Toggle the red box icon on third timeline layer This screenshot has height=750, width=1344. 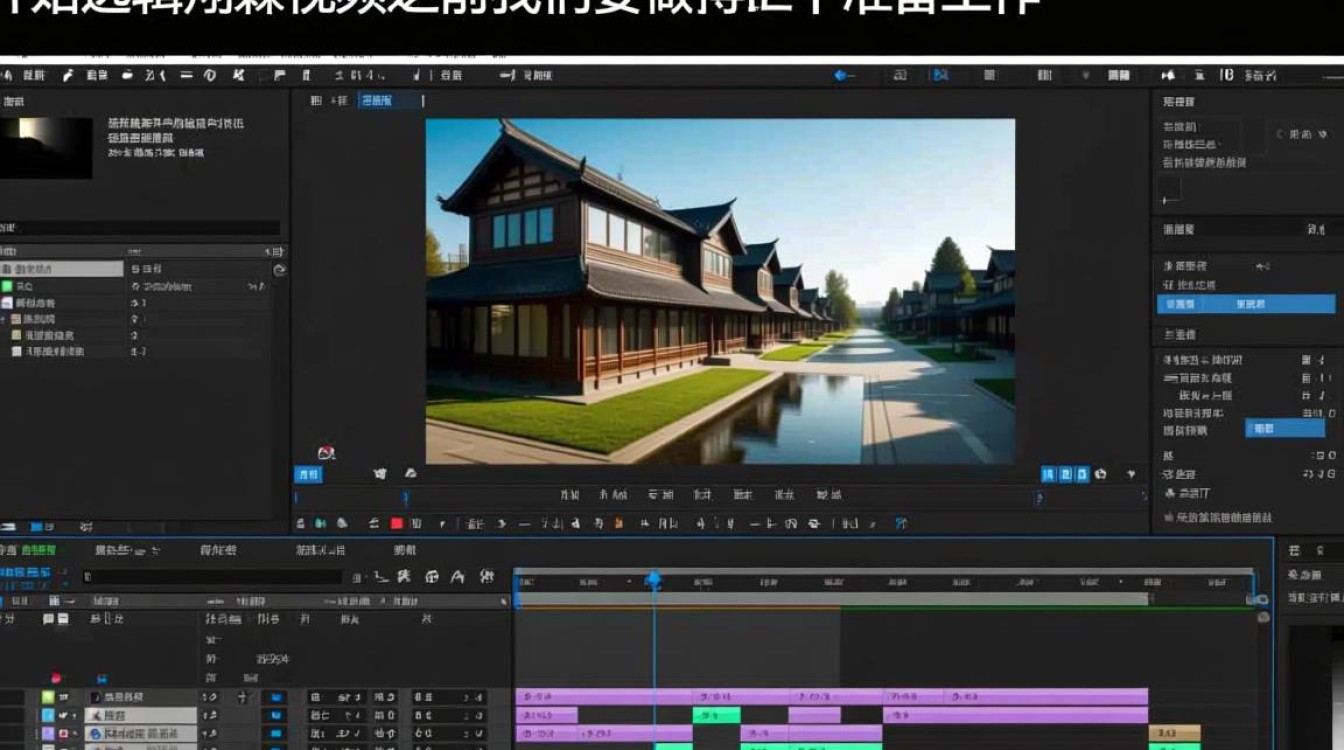62,734
